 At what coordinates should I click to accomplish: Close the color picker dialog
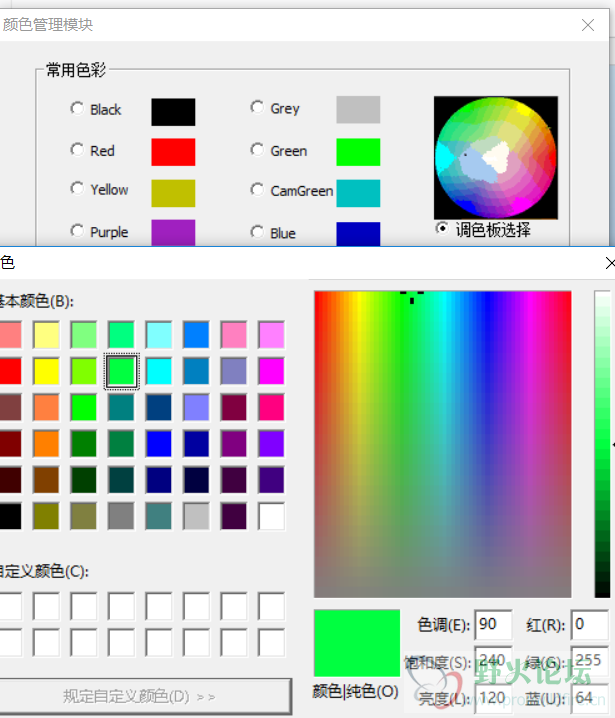[x=610, y=263]
